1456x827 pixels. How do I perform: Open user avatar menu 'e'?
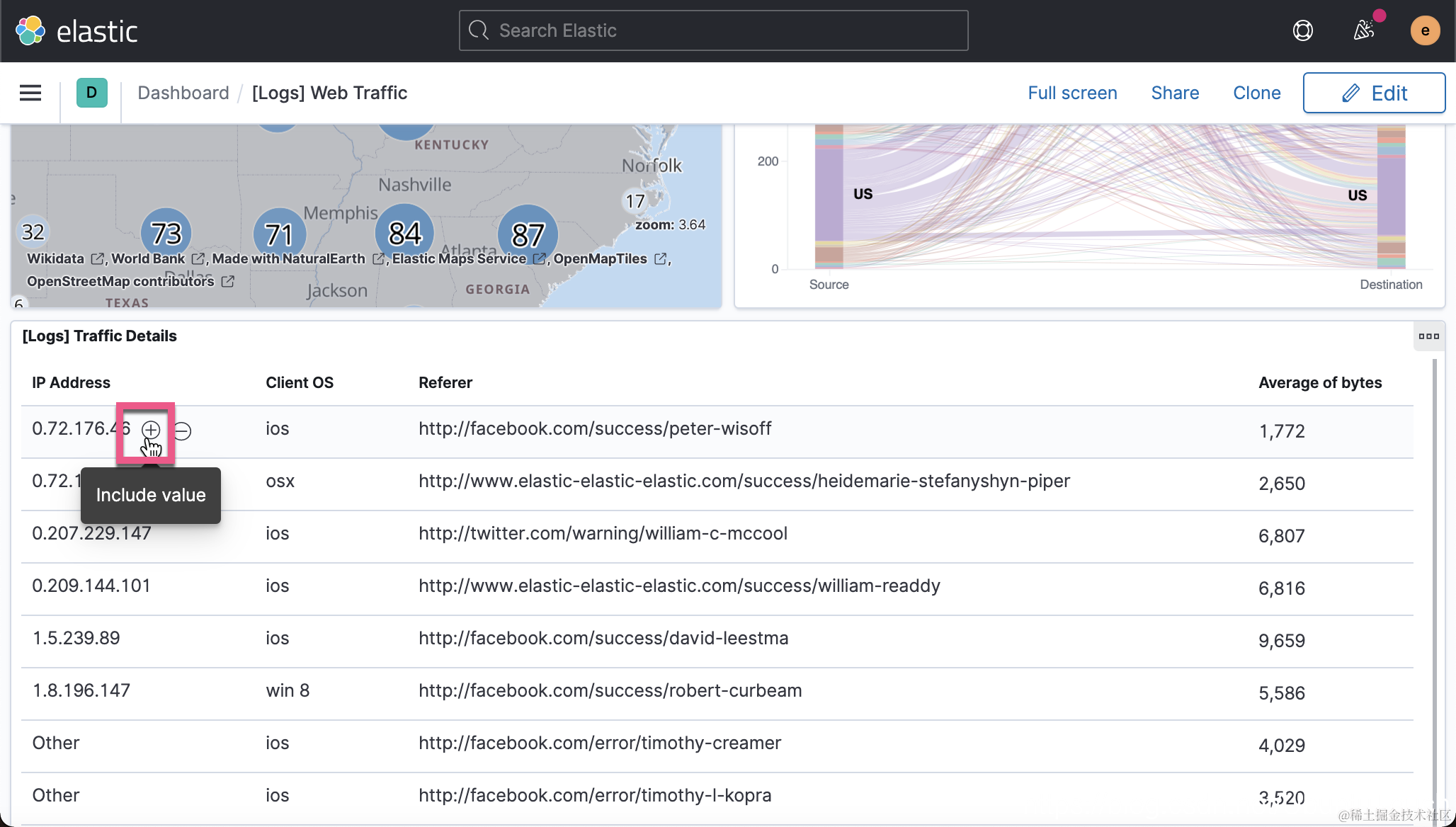tap(1424, 30)
